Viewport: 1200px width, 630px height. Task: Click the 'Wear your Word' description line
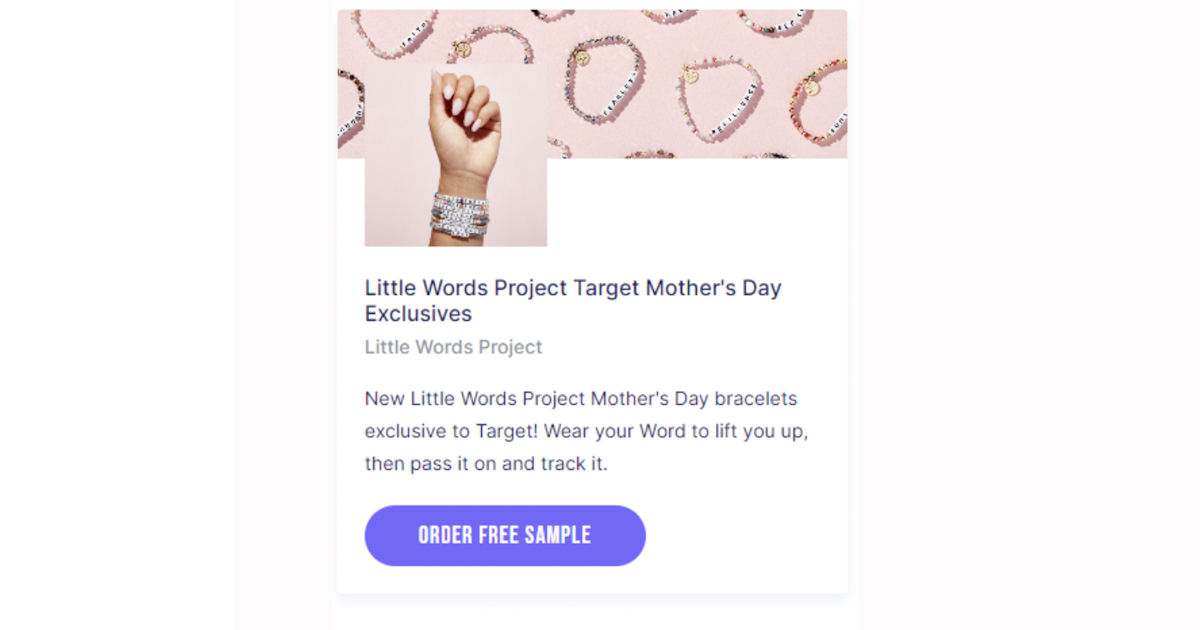click(x=585, y=431)
